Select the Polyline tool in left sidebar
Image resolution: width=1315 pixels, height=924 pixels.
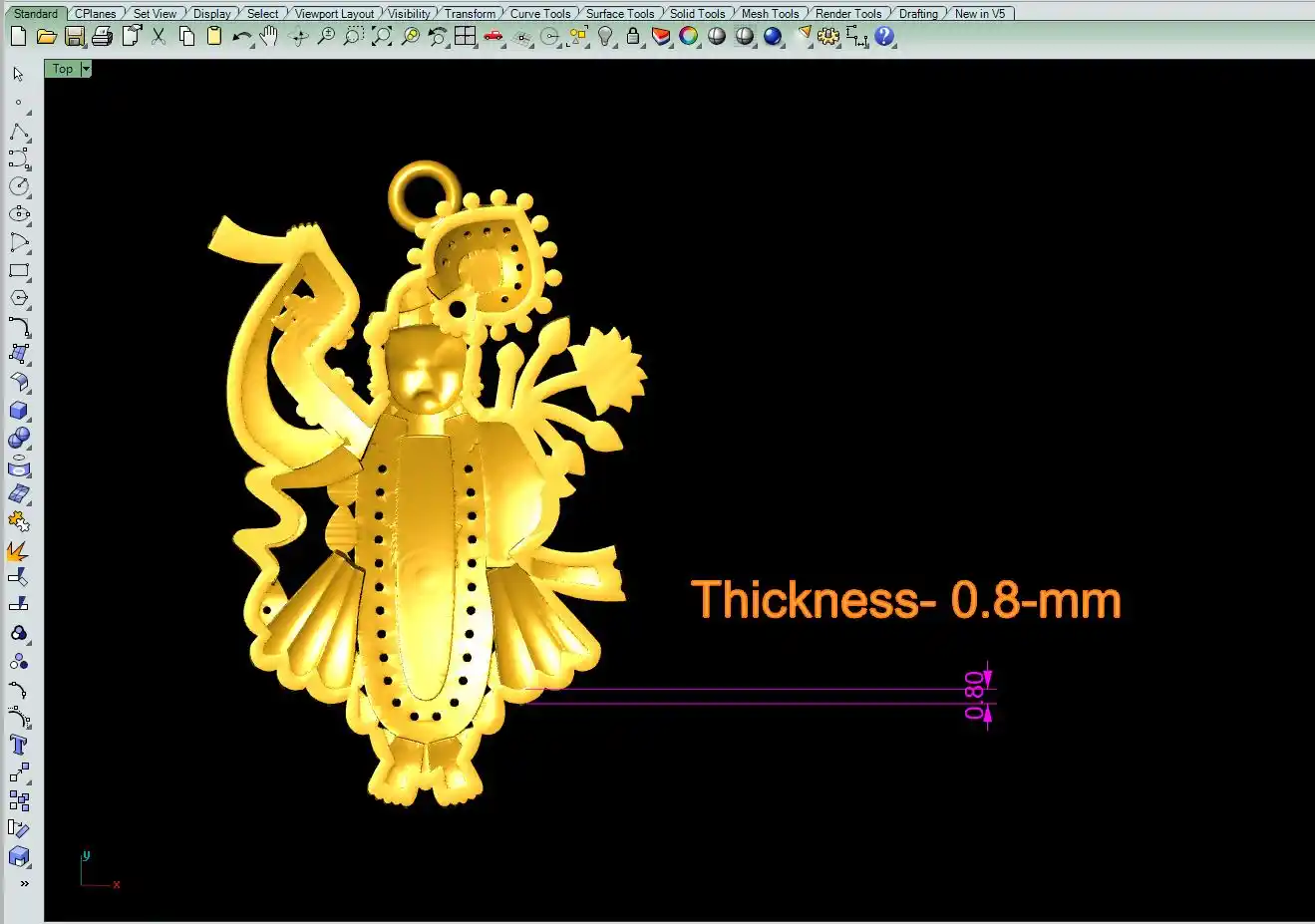pos(19,132)
